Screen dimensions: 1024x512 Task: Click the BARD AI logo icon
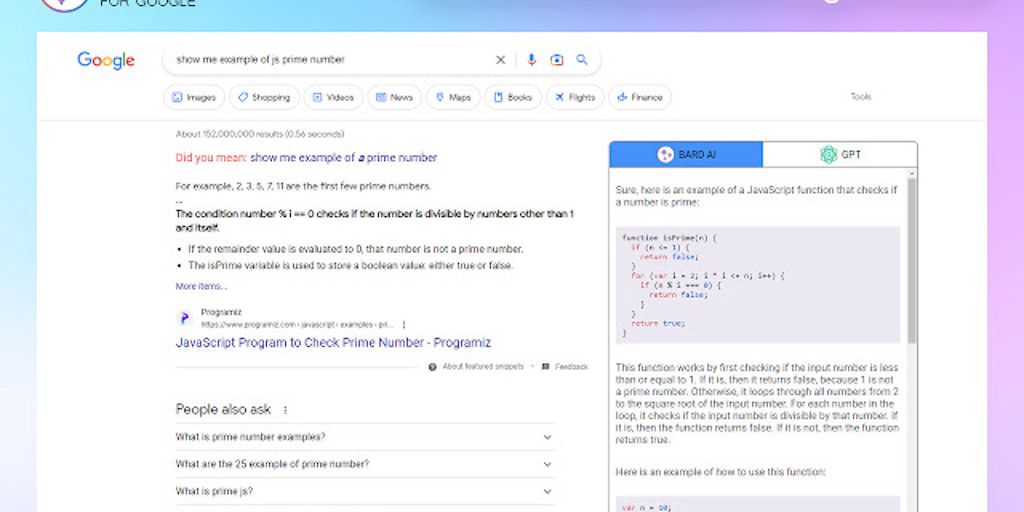pos(665,155)
